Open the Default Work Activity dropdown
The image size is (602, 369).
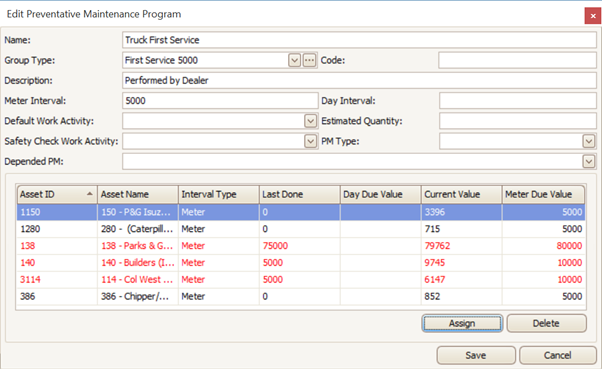tap(310, 121)
